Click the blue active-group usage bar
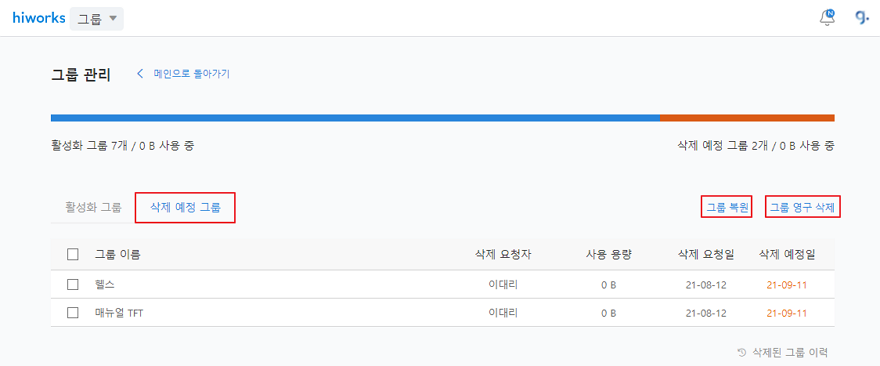 click(x=355, y=118)
